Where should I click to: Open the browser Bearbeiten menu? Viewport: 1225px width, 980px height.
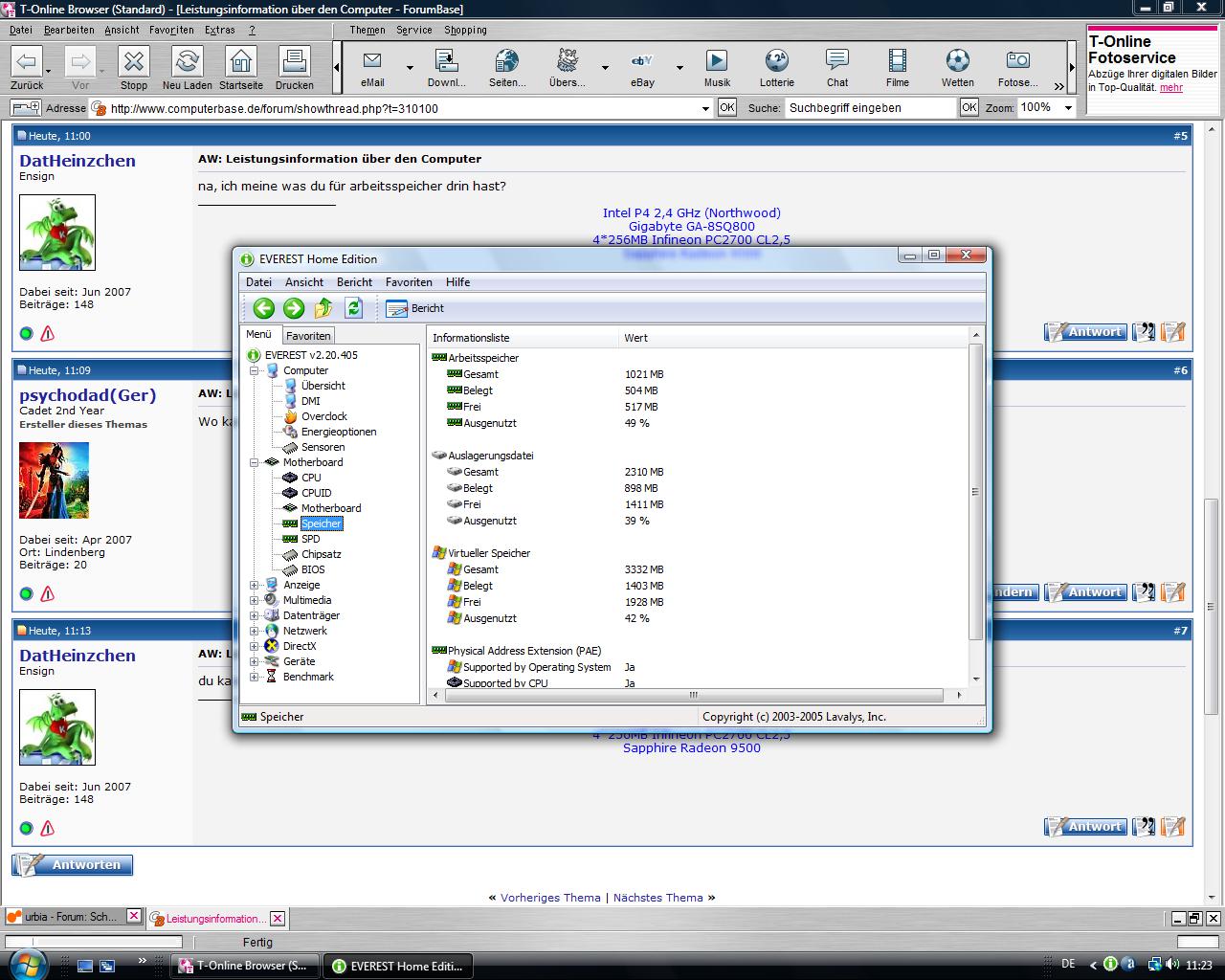pyautogui.click(x=69, y=30)
